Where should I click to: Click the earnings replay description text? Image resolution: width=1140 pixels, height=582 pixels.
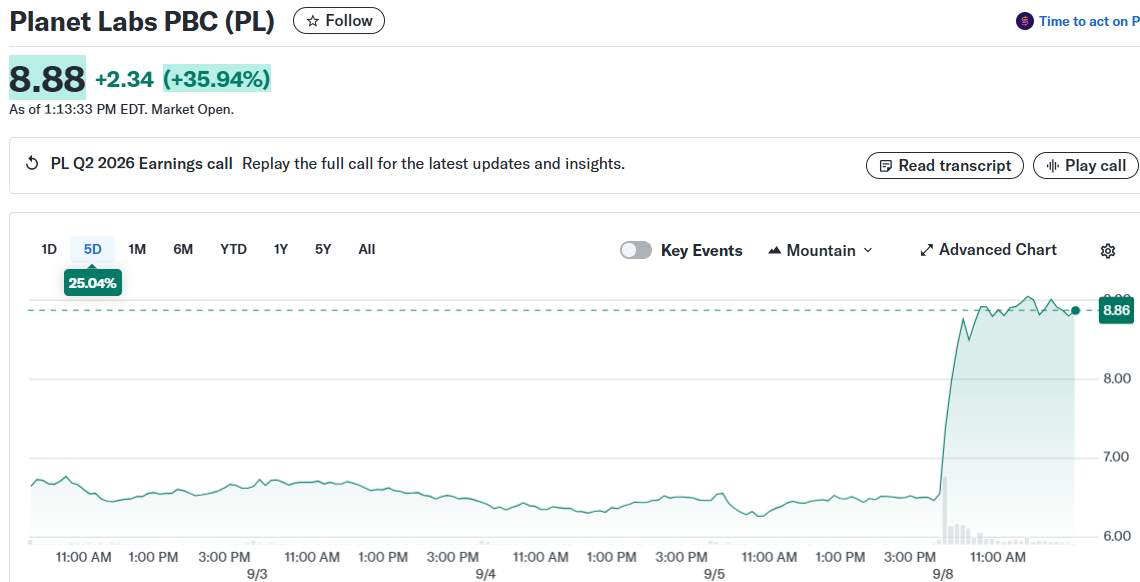(433, 163)
